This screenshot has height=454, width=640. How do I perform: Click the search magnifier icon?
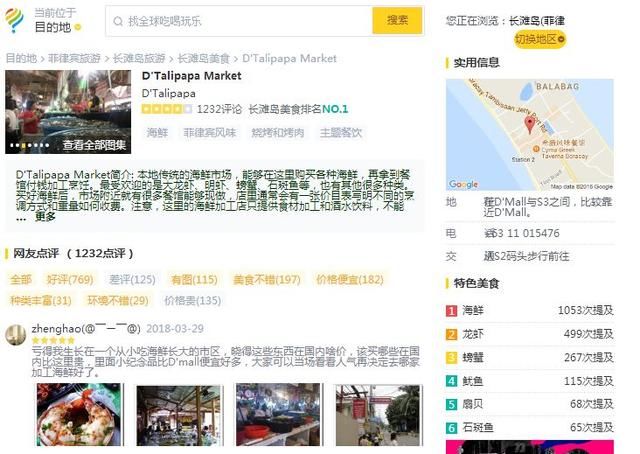click(118, 21)
